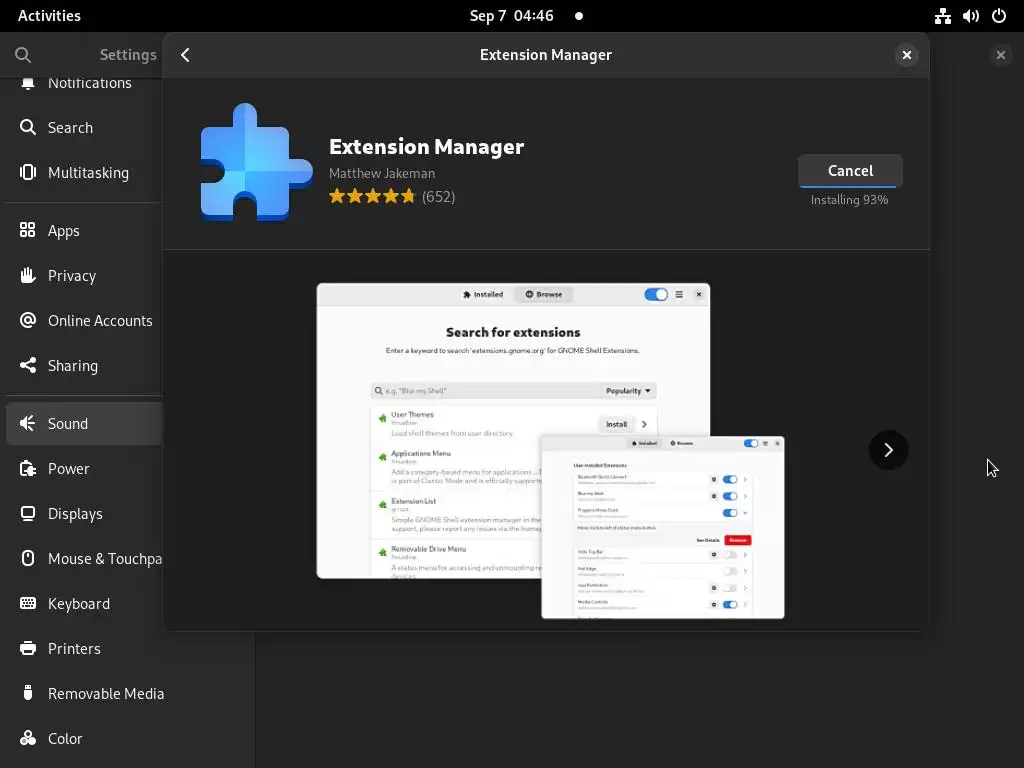Click the Online Accounts at-sign icon

[27, 320]
